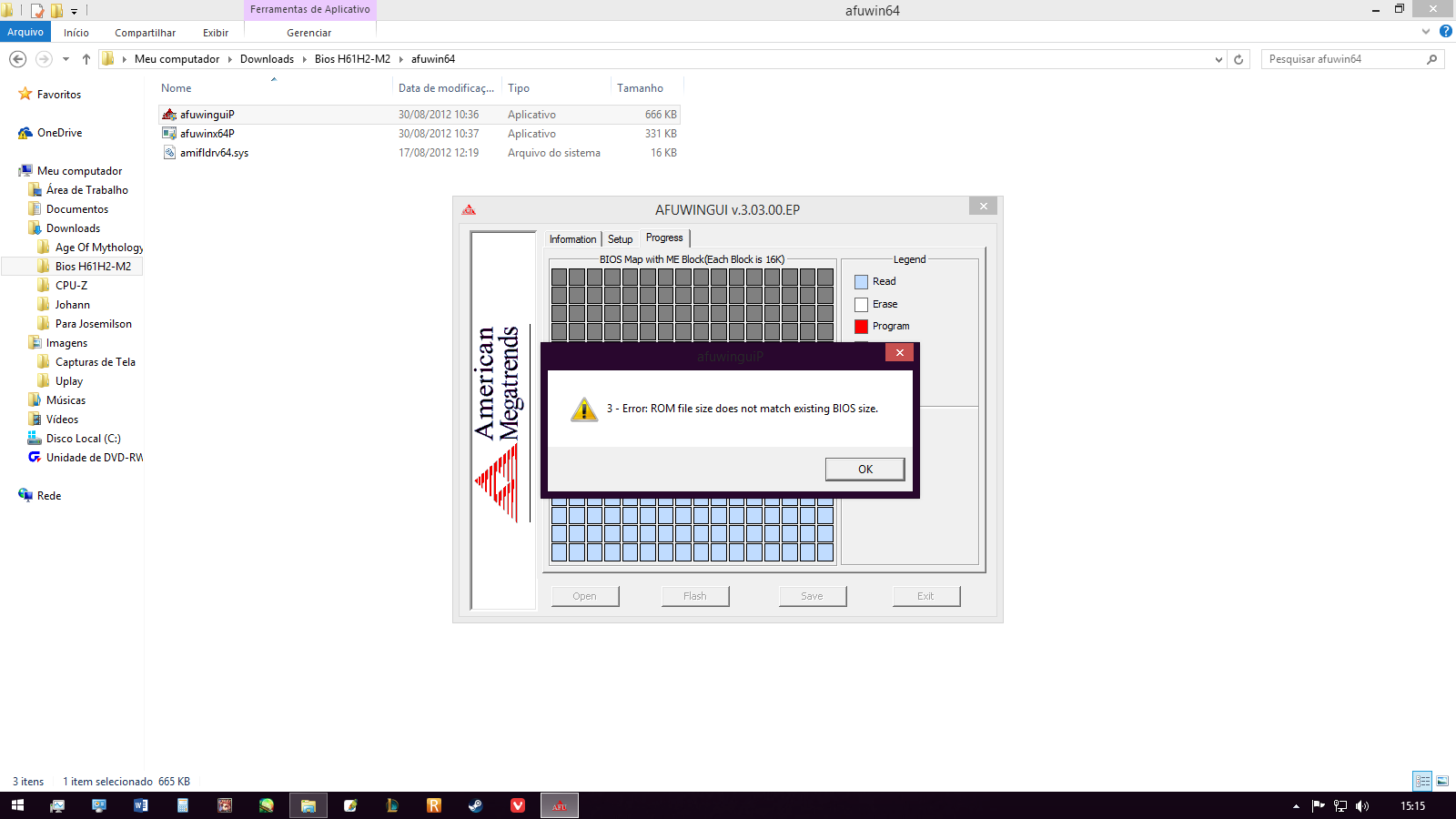Open Steam from the taskbar
This screenshot has height=819, width=1456.
(x=476, y=805)
